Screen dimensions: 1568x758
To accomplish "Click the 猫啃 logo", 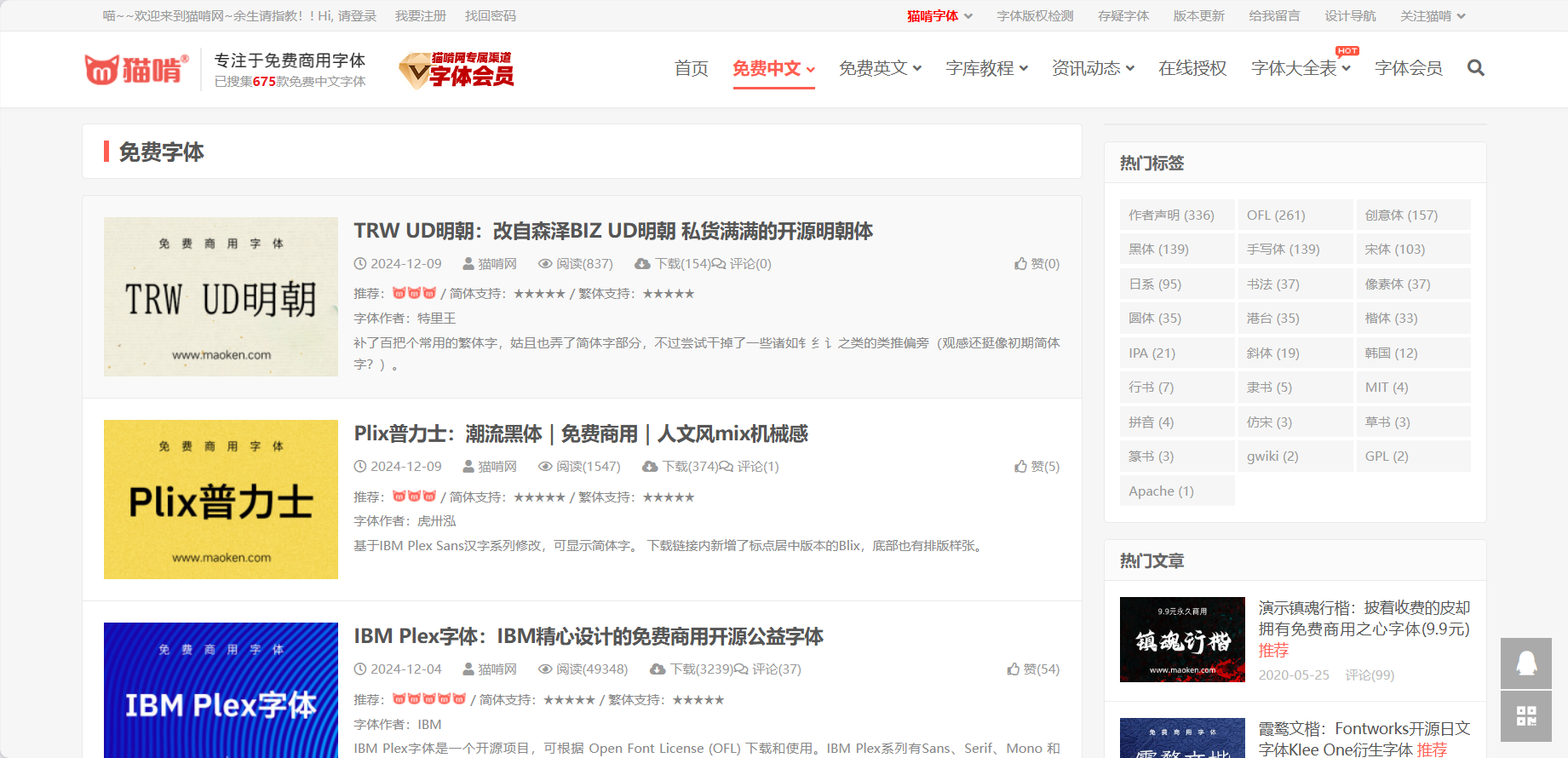I will (136, 69).
